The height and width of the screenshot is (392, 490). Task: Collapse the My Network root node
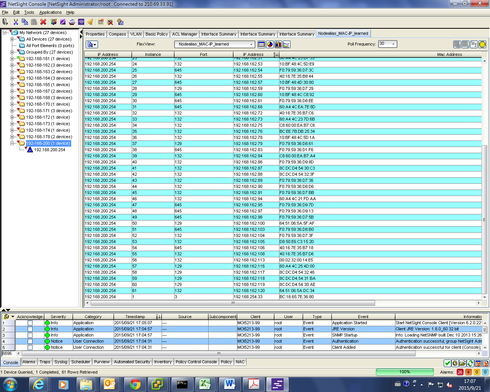pos(5,33)
